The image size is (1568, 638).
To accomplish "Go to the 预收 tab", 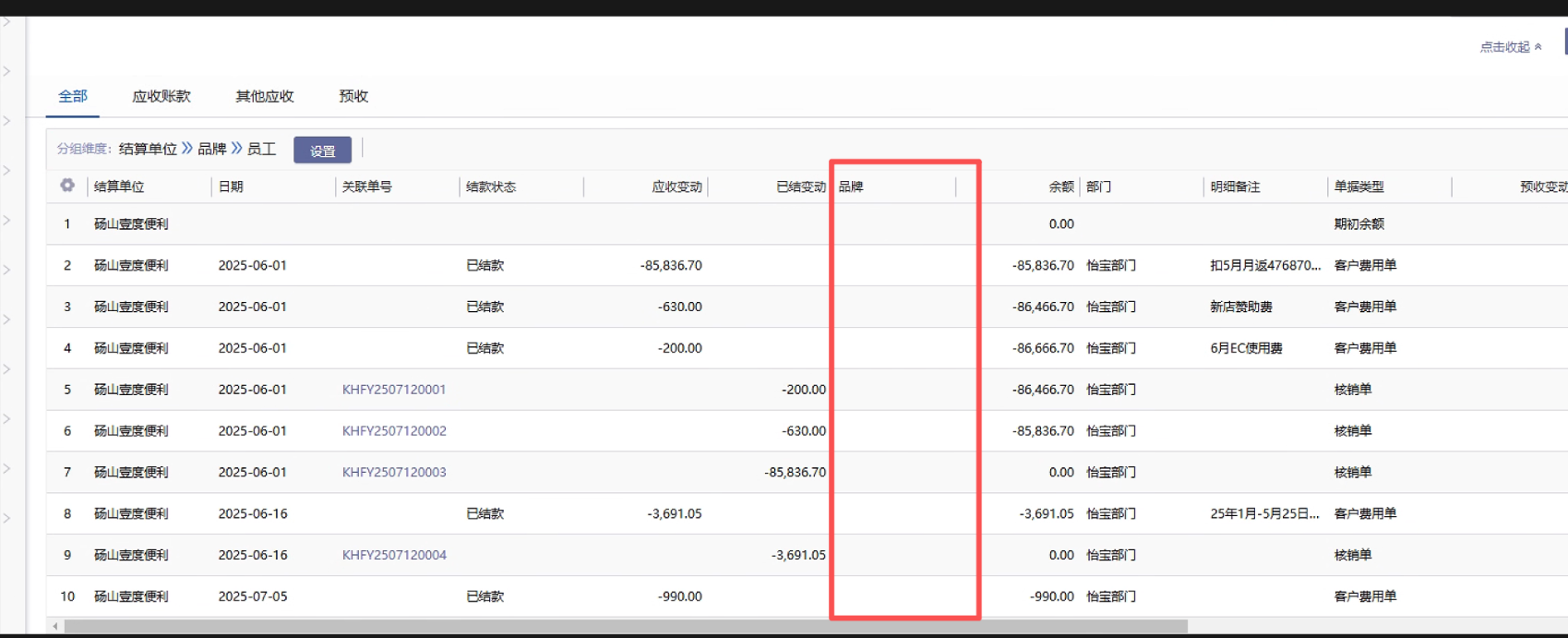I will (353, 96).
